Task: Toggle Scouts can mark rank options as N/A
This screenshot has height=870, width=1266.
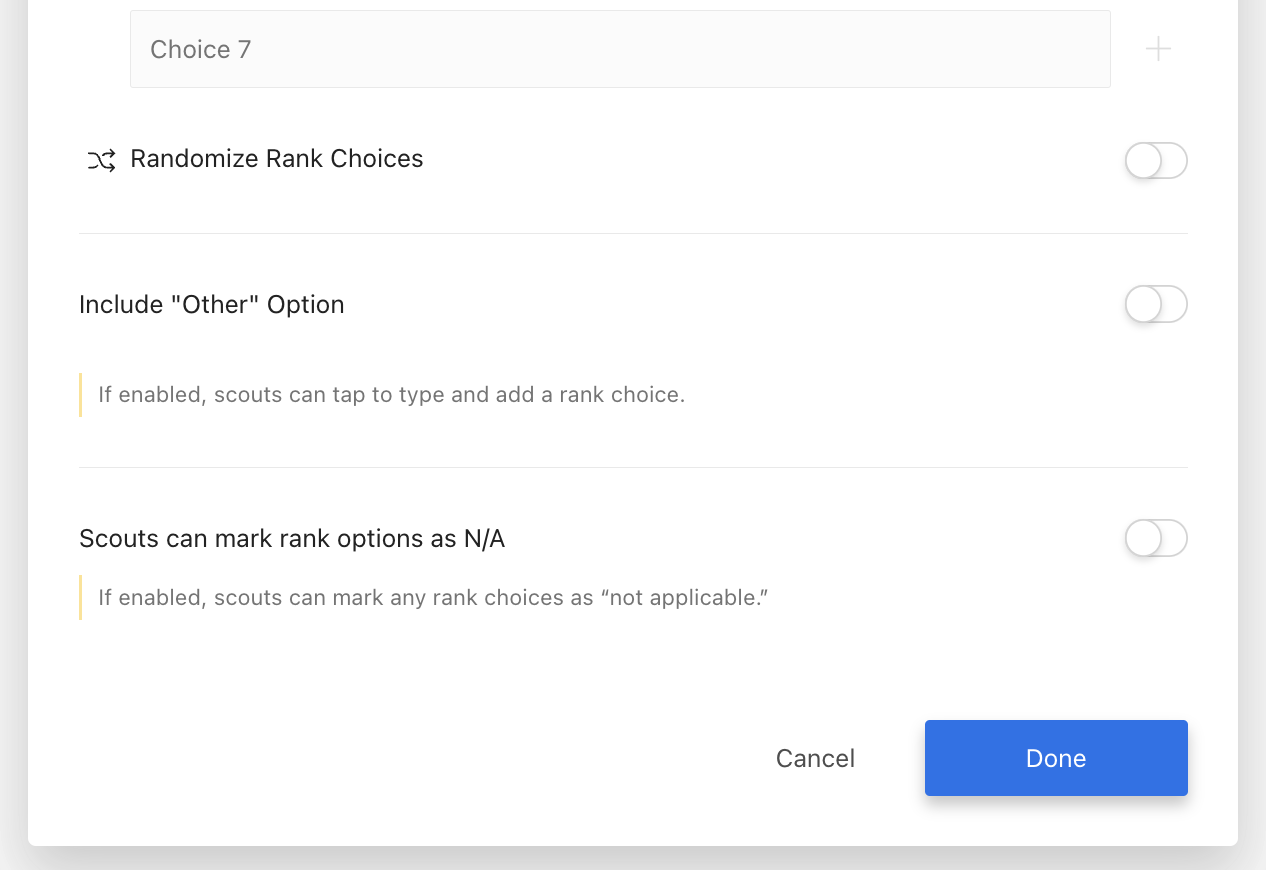Action: point(1156,538)
